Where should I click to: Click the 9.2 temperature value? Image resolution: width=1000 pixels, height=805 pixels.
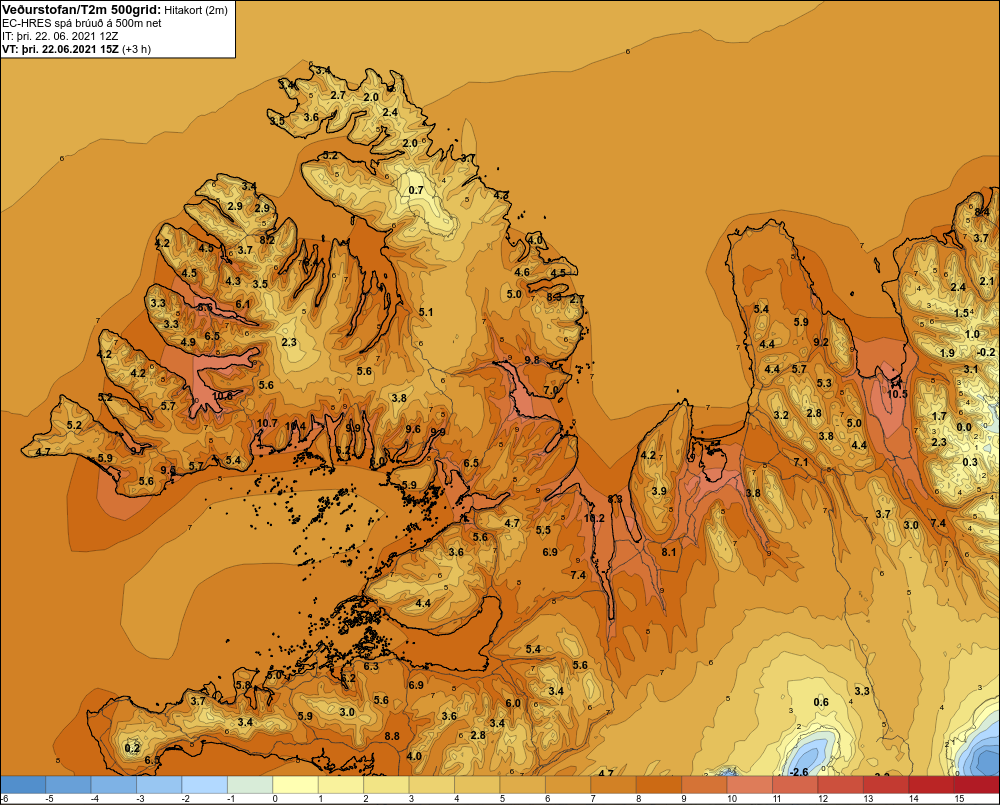tap(821, 342)
